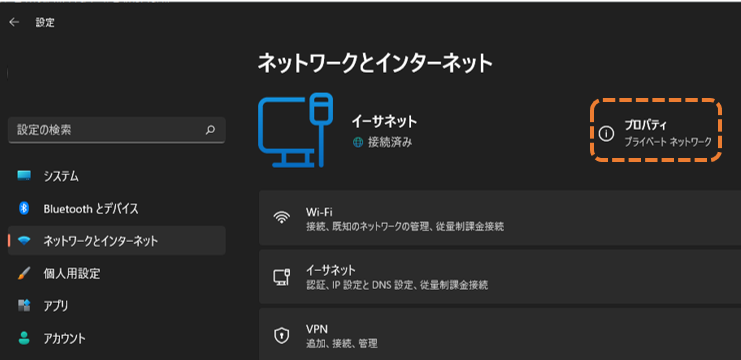Click the 設定の検索 search field
The width and height of the screenshot is (741, 360).
(117, 130)
